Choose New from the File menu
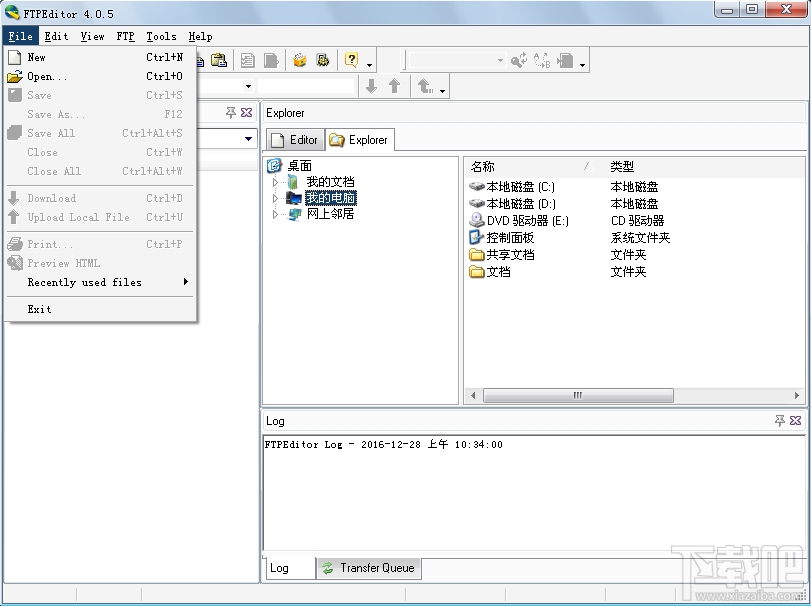Screen dimensions: 811x606 [x=101, y=57]
